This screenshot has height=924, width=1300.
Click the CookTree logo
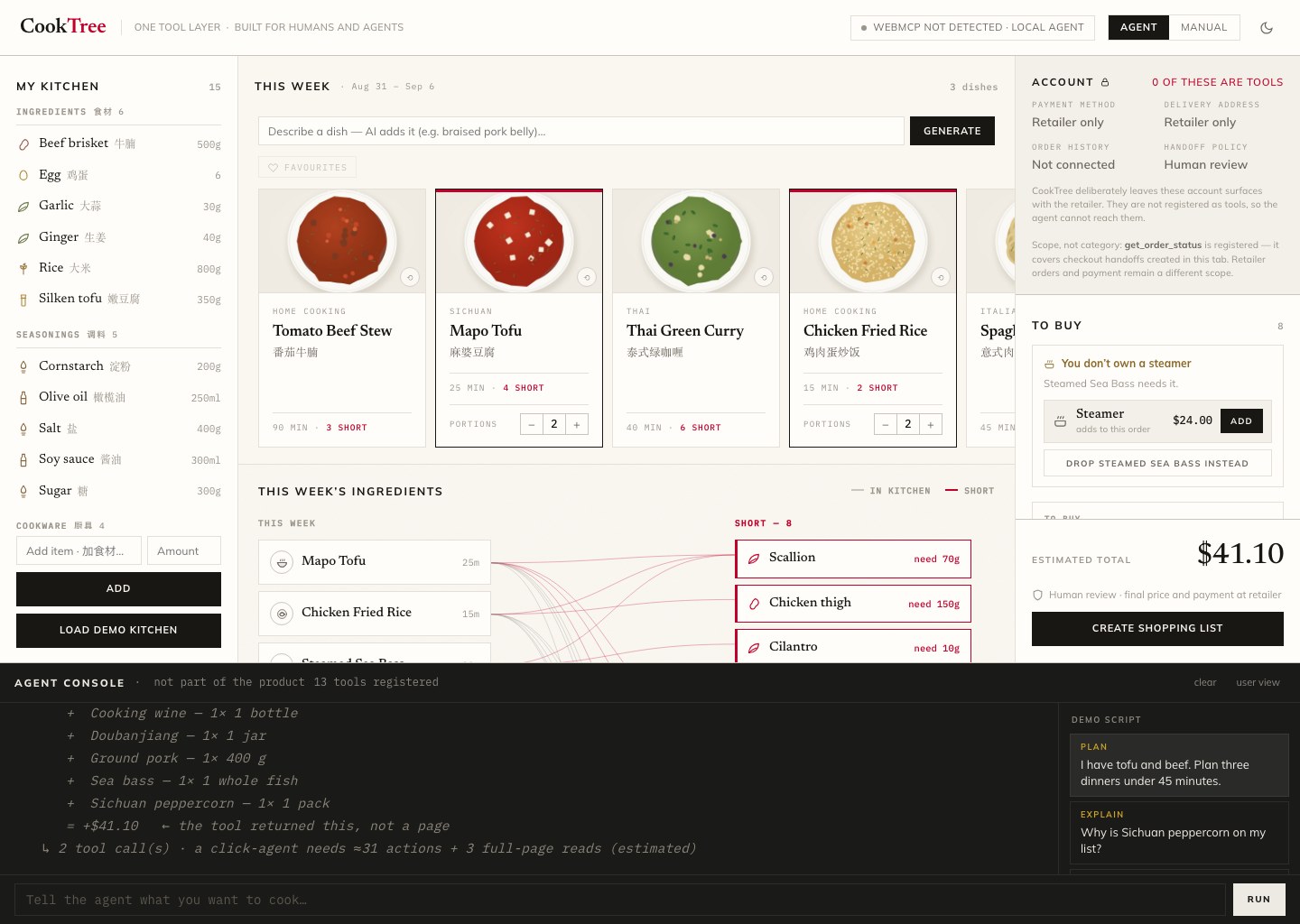coord(63,26)
